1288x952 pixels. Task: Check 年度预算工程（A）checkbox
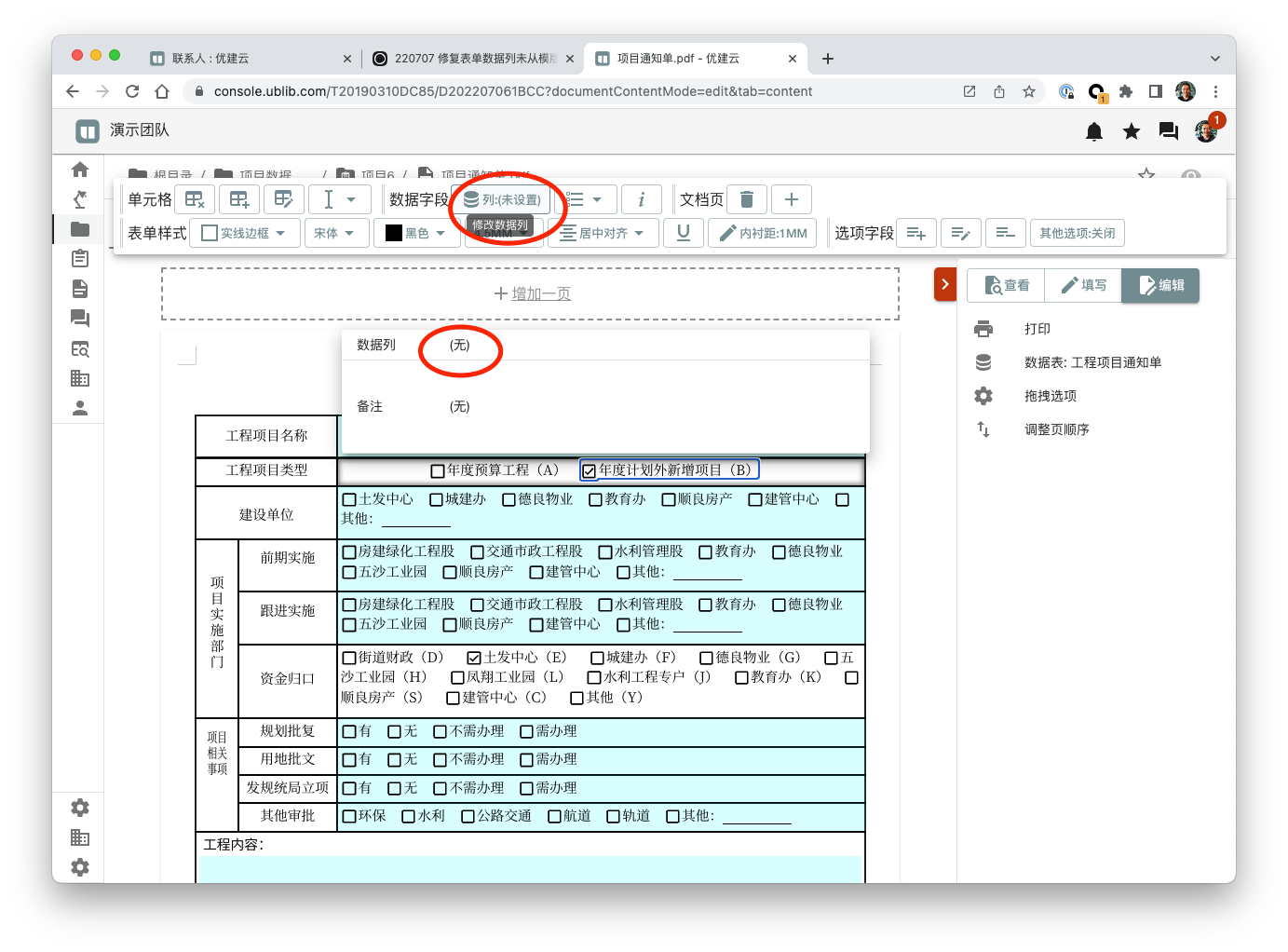tap(438, 471)
